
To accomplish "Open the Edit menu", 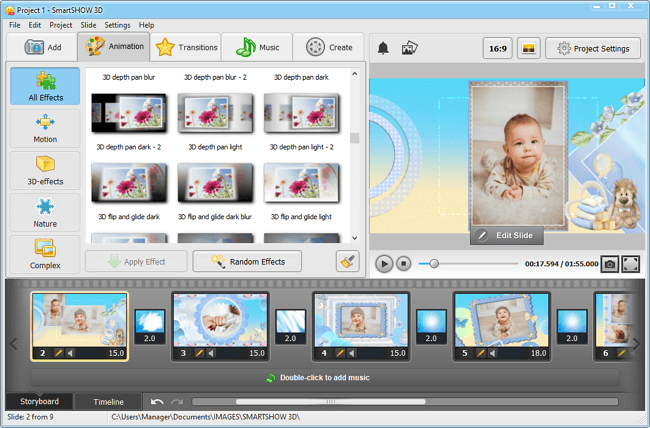I will click(34, 25).
